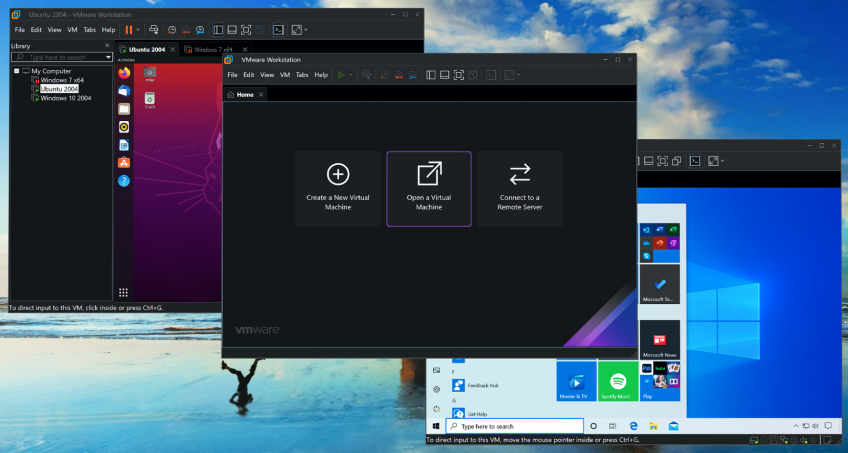Open Rhythmbox in the Ubuntu dock
The image size is (848, 453).
124,126
